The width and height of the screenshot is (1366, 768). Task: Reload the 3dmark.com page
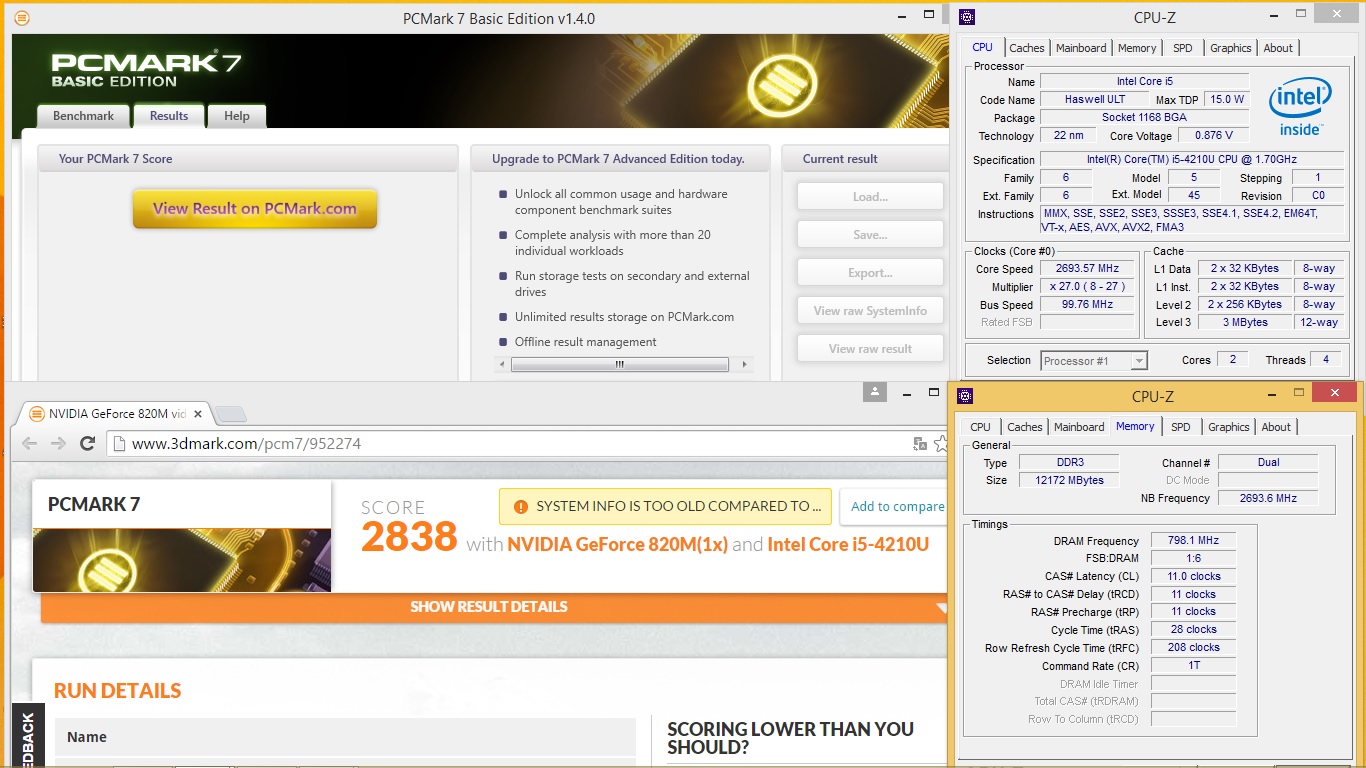(88, 443)
